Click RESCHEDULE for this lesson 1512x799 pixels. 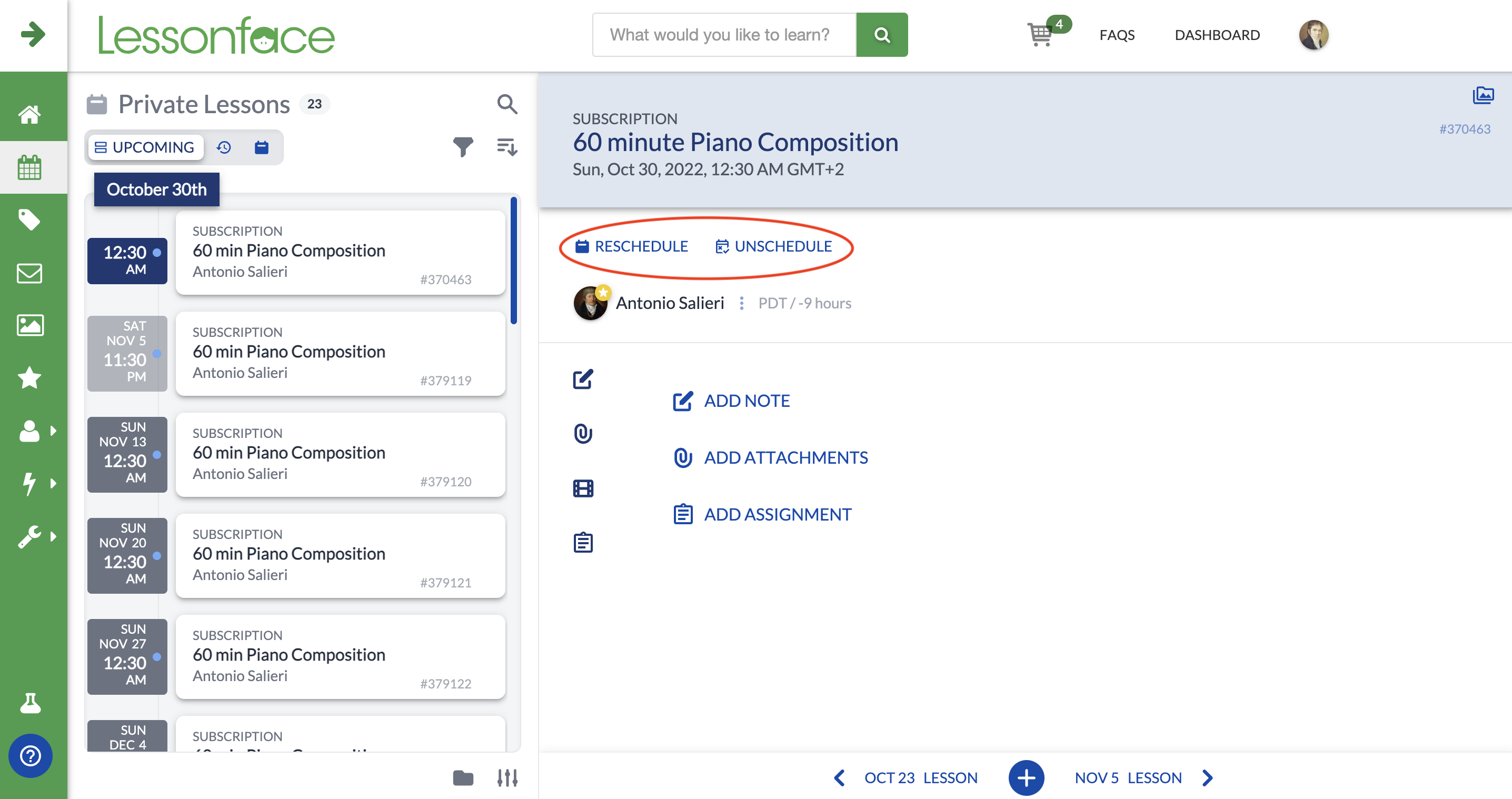tap(632, 246)
